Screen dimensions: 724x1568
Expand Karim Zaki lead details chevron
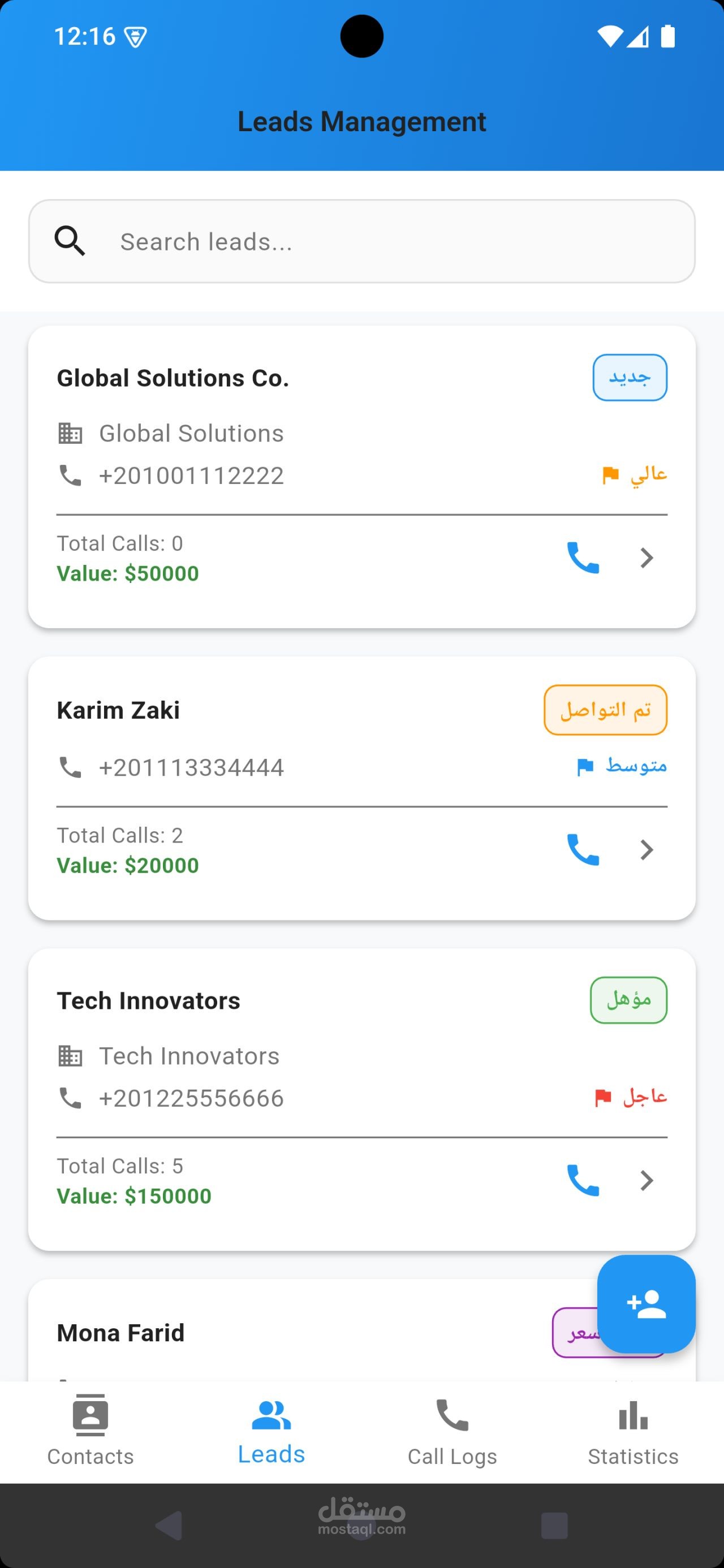[647, 850]
